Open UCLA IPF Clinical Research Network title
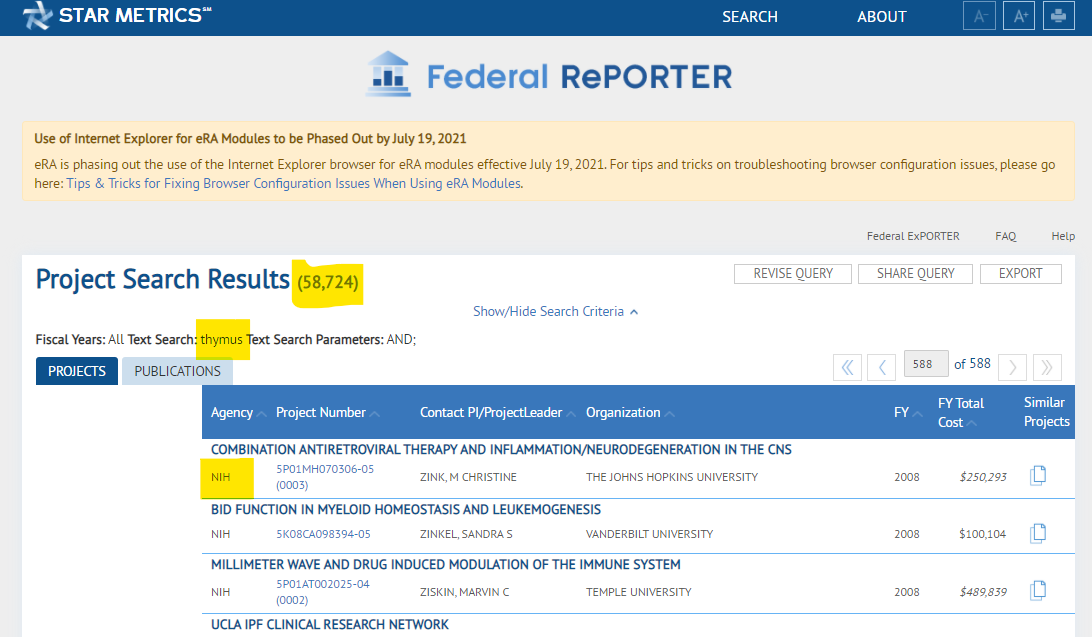1092x637 pixels. coord(329,624)
